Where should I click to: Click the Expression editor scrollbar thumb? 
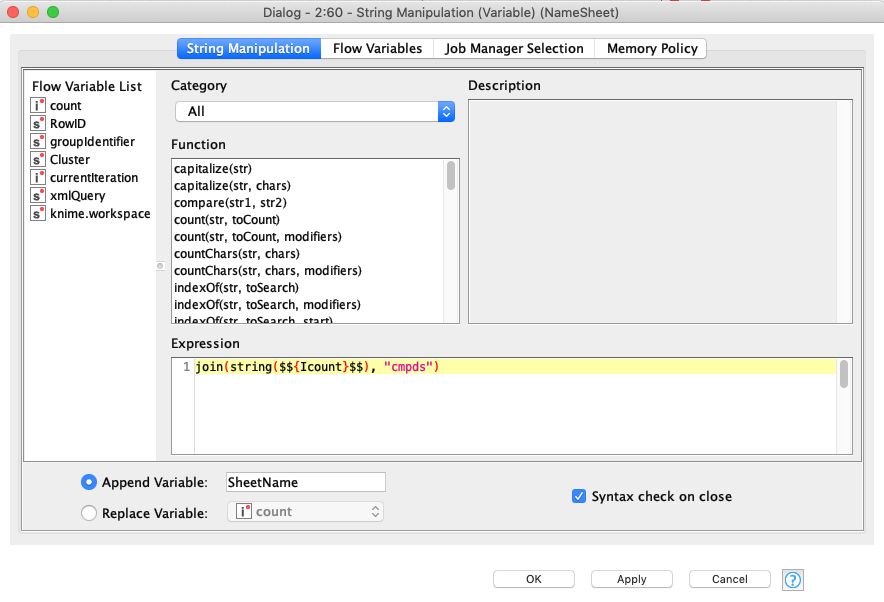coord(843,374)
